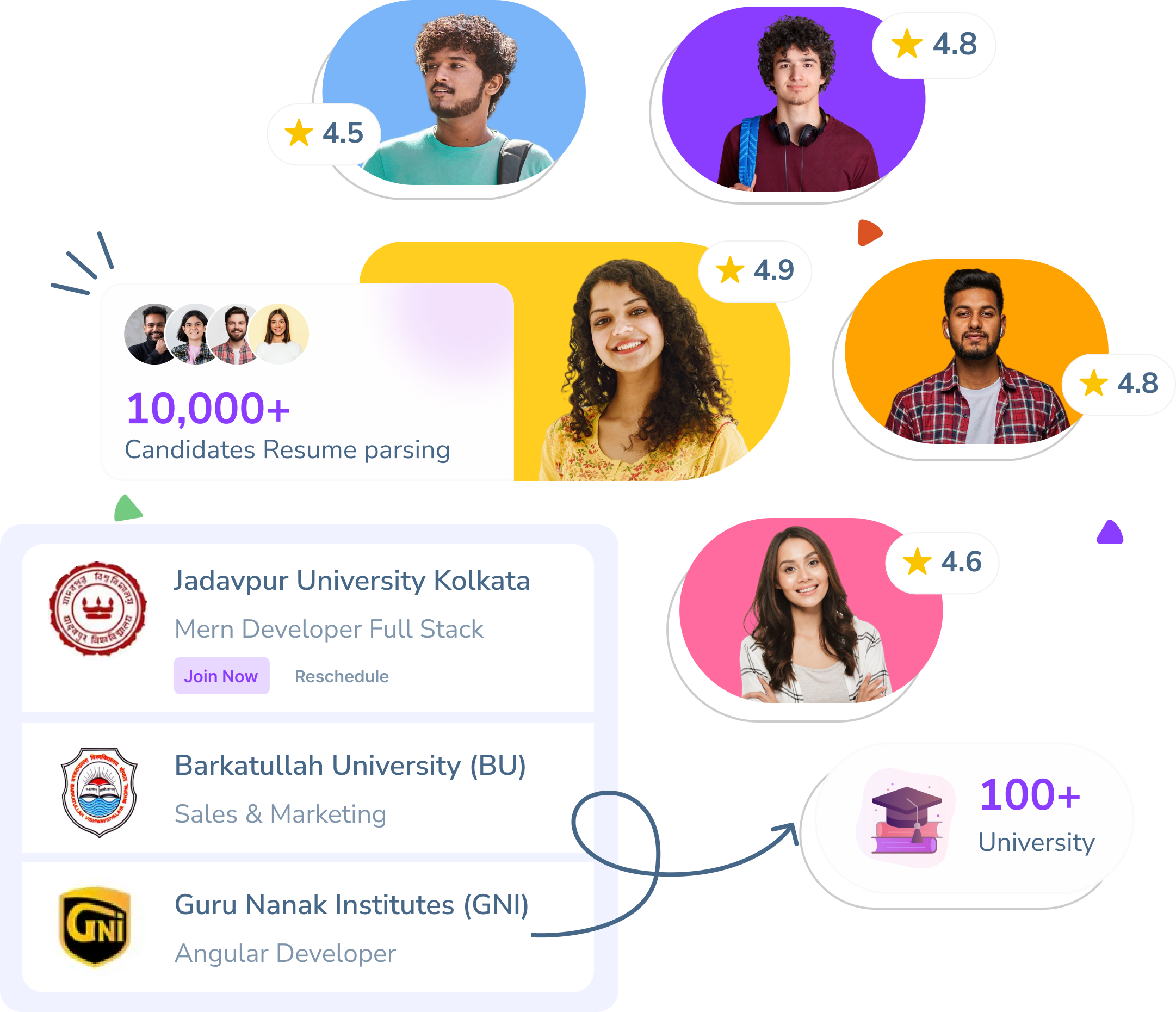1176x1012 pixels.
Task: Open the Jadavpur University Kolkata title
Action: pyautogui.click(x=352, y=581)
